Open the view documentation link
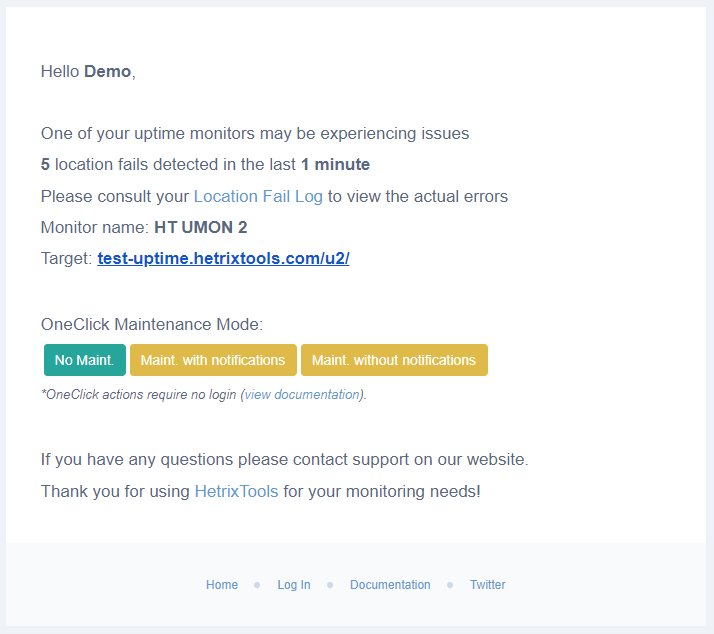Viewport: 714px width, 634px height. coord(303,394)
